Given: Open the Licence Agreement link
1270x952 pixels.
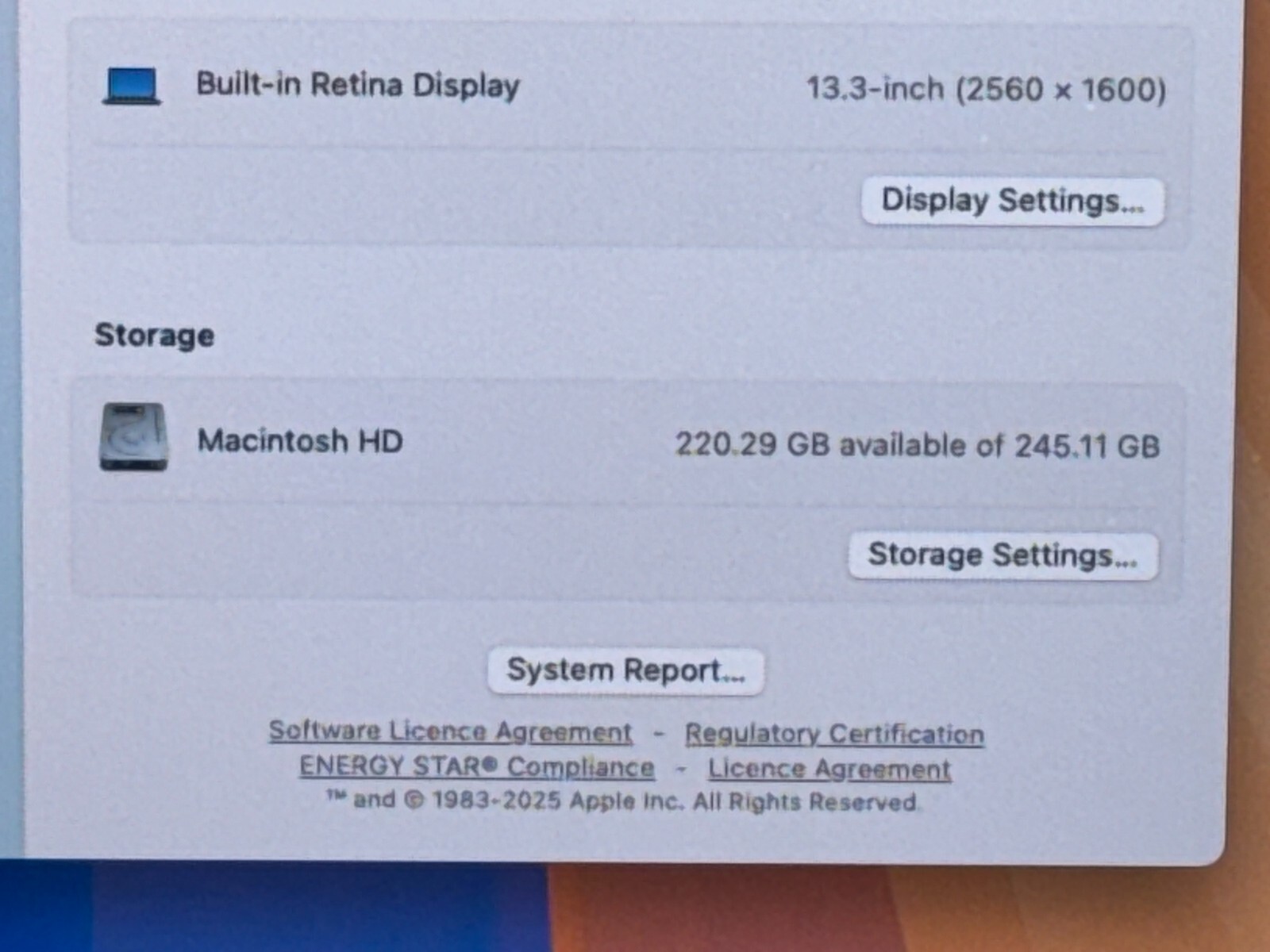Looking at the screenshot, I should point(829,768).
